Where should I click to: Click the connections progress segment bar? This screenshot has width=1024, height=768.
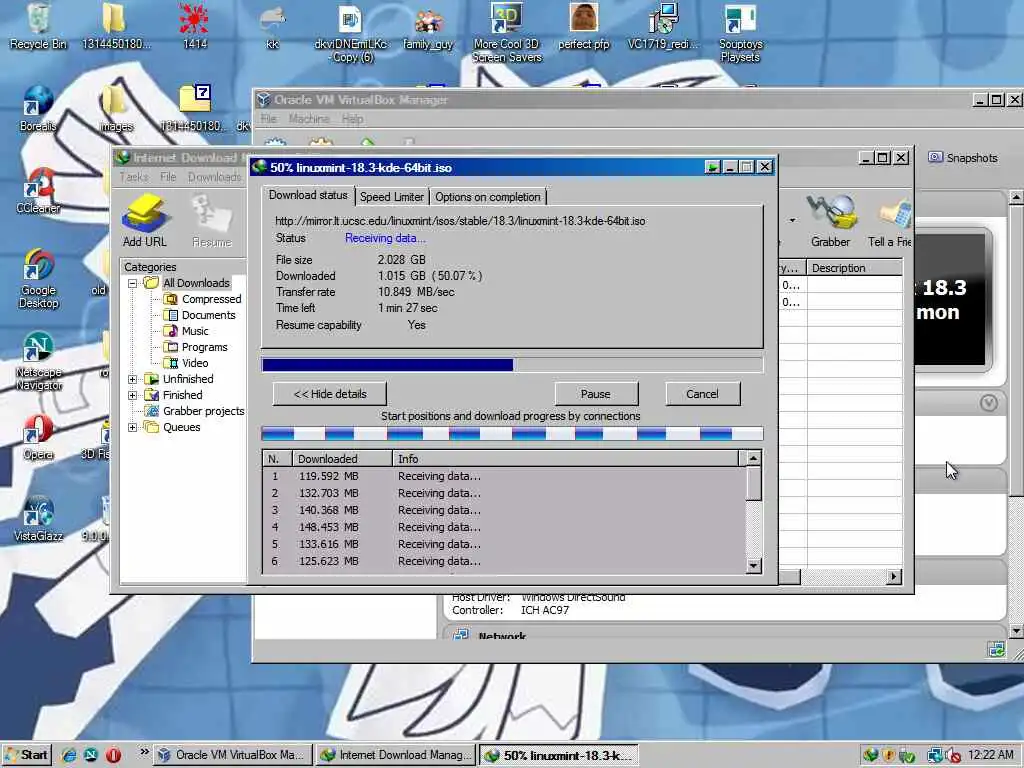point(512,434)
